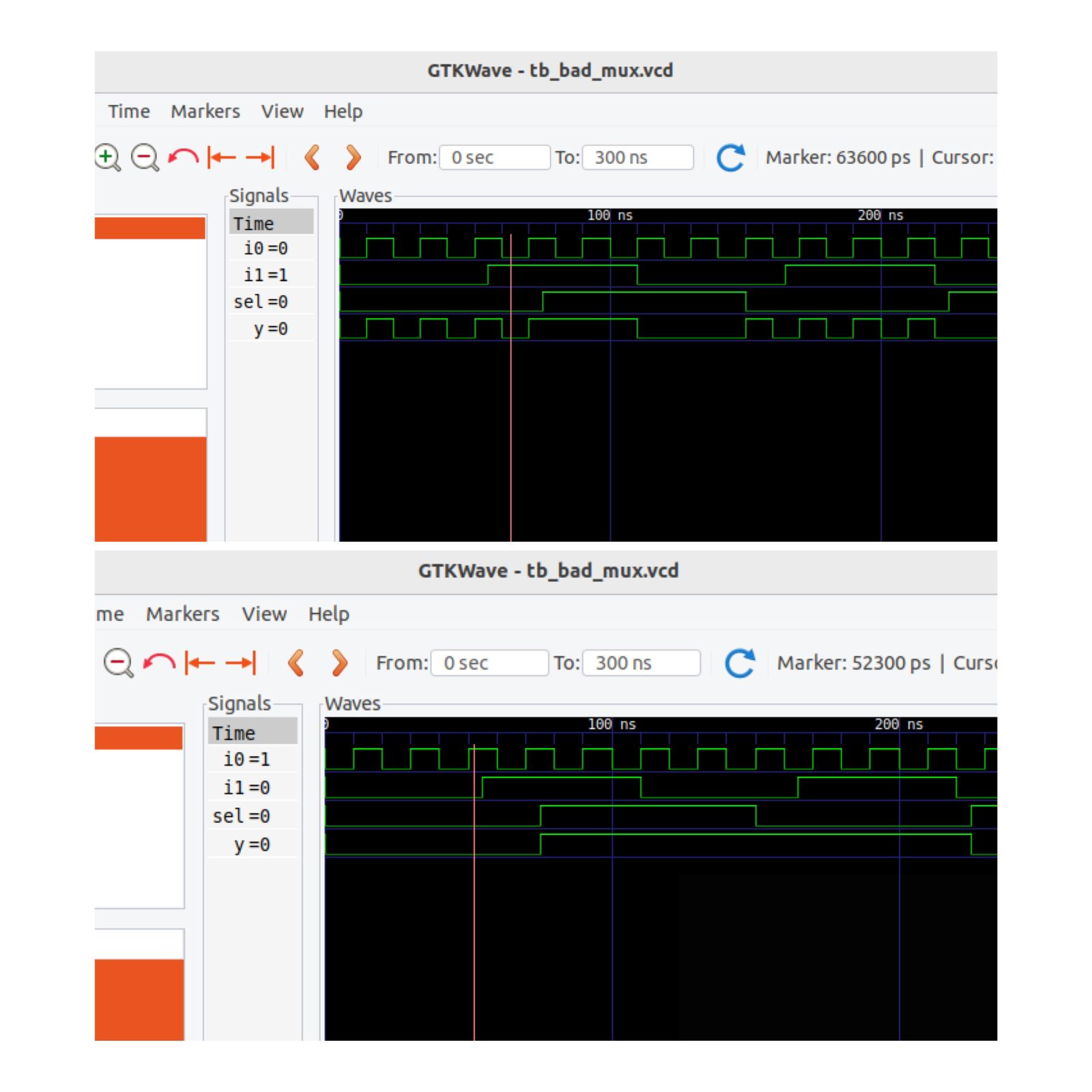
Task: Open the Help menu in bottom window
Action: (330, 614)
